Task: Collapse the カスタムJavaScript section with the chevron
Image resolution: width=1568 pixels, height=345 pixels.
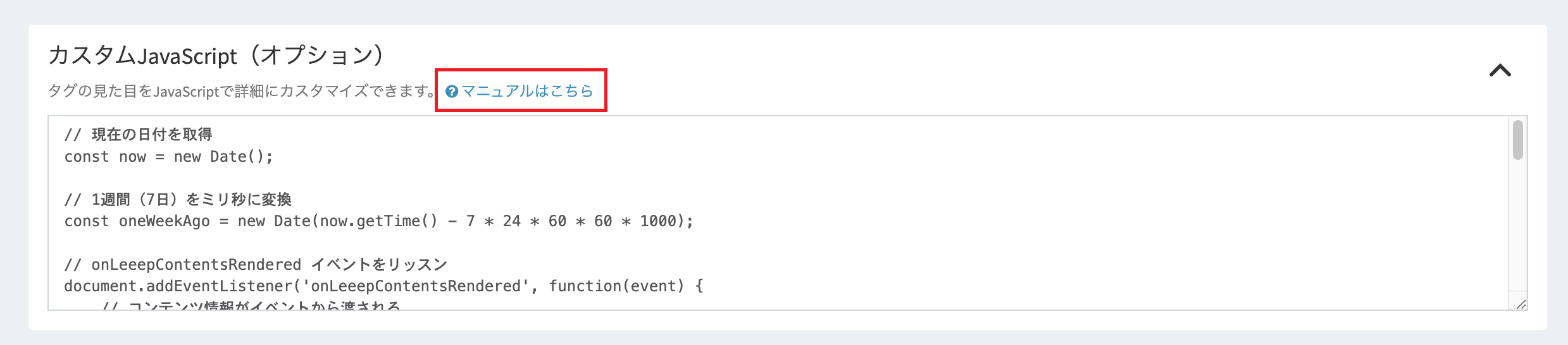Action: (x=1500, y=70)
